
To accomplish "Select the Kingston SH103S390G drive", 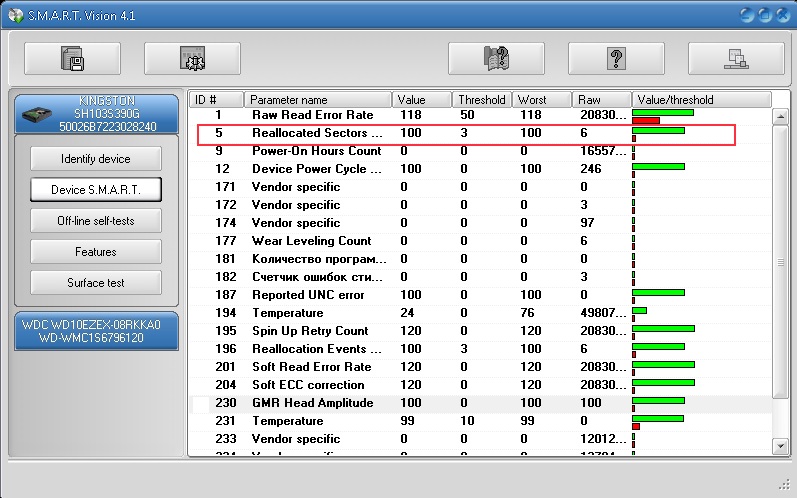I will click(96, 114).
